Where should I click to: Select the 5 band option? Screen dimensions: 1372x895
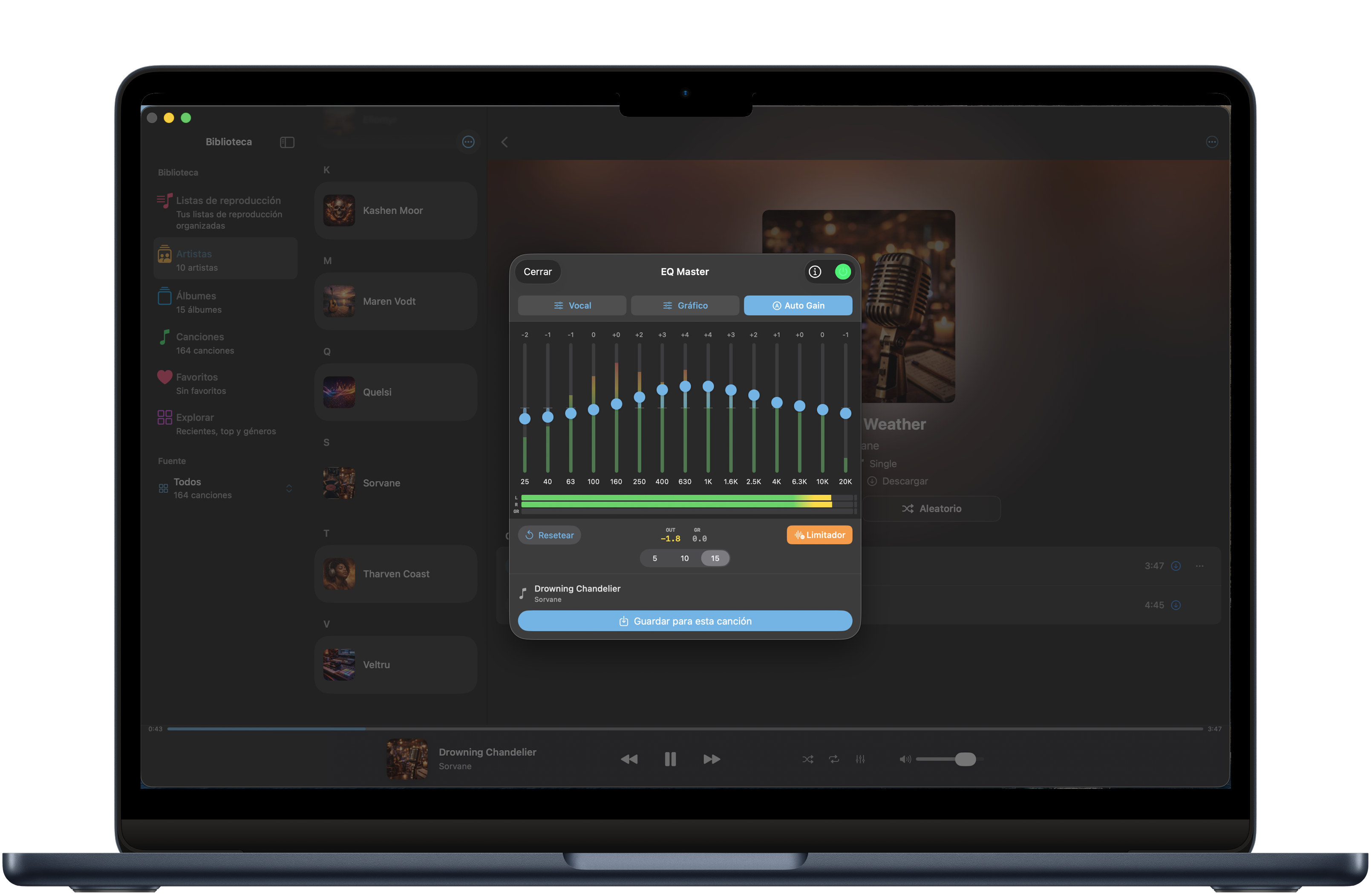655,558
